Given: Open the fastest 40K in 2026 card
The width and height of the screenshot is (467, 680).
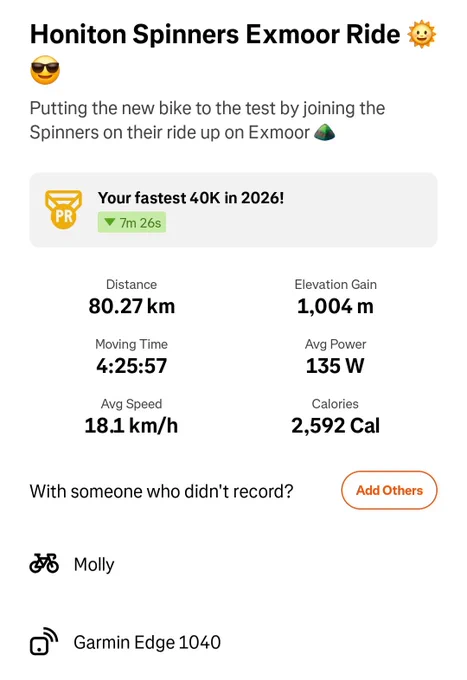Looking at the screenshot, I should (x=233, y=210).
